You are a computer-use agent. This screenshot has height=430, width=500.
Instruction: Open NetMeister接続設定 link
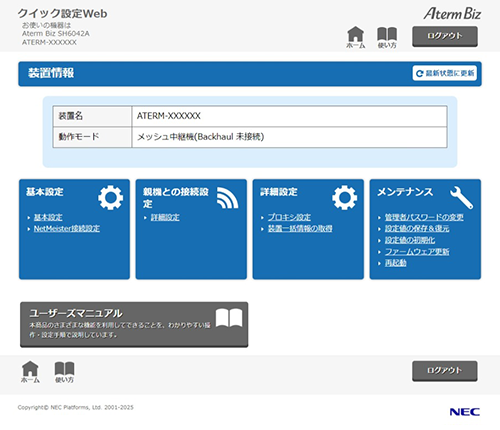point(67,229)
